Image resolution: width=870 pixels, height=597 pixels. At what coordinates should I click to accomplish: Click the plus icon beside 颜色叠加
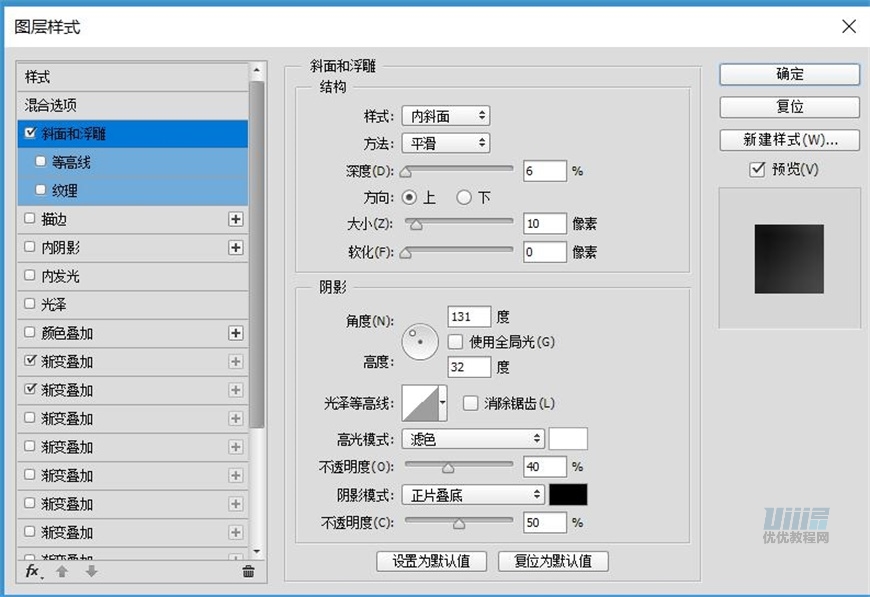236,333
